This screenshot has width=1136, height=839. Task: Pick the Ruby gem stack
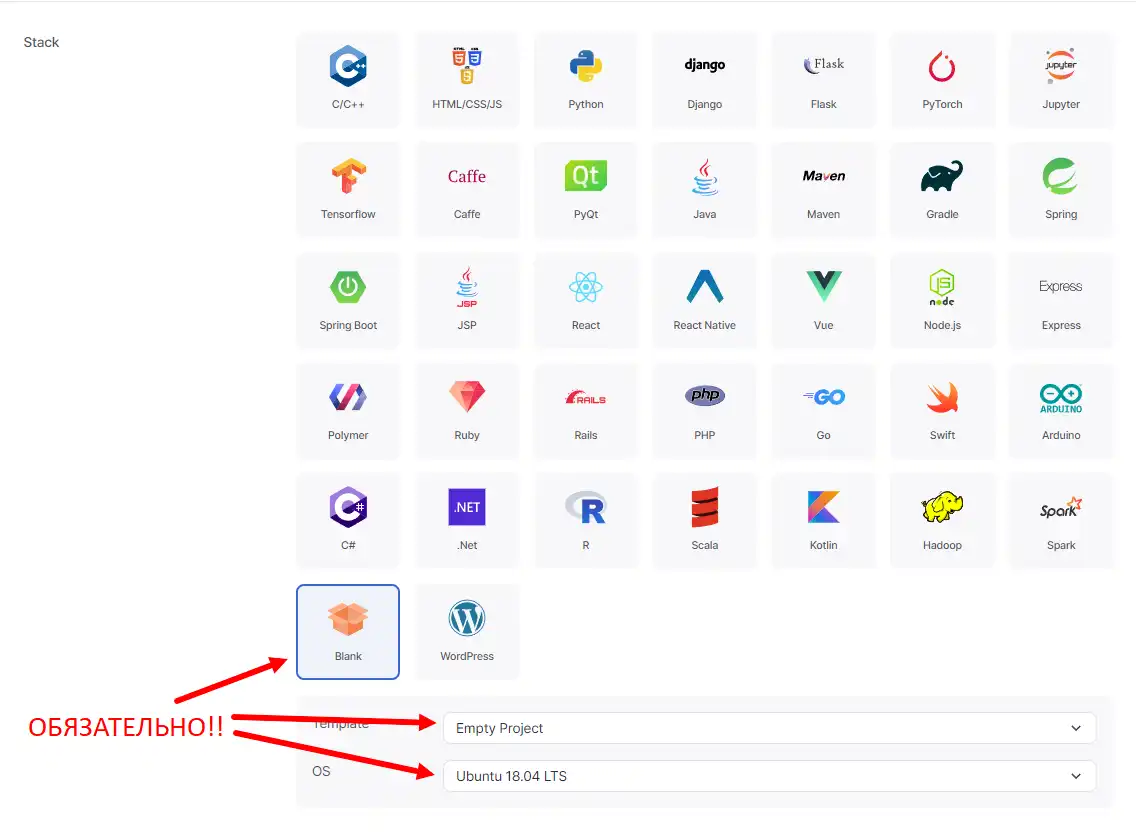(x=467, y=411)
